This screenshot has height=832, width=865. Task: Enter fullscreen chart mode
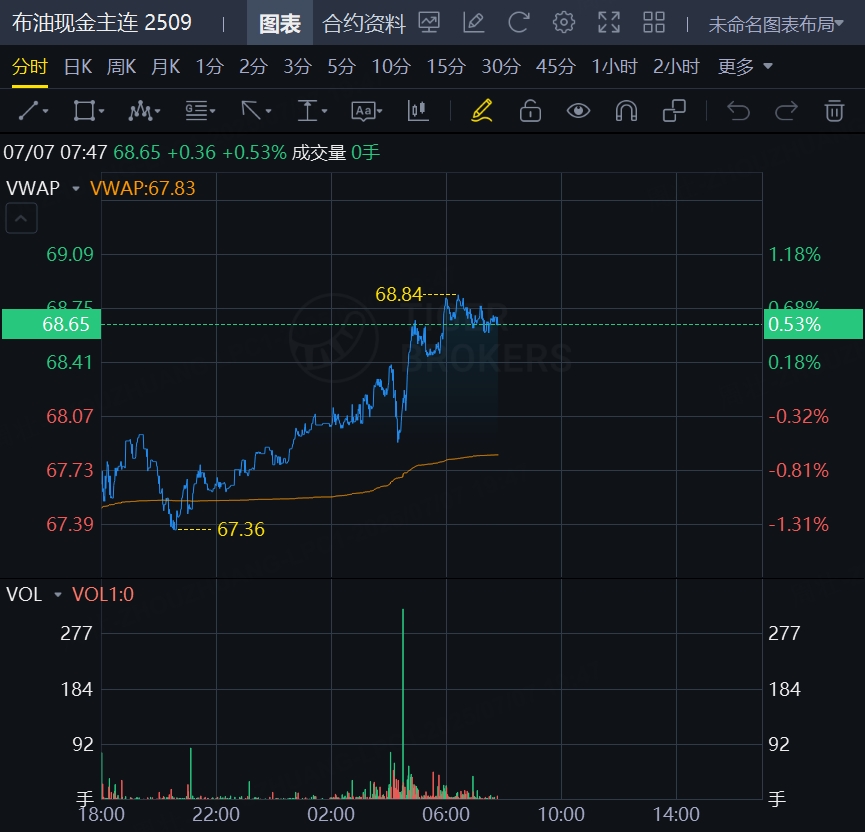[608, 23]
